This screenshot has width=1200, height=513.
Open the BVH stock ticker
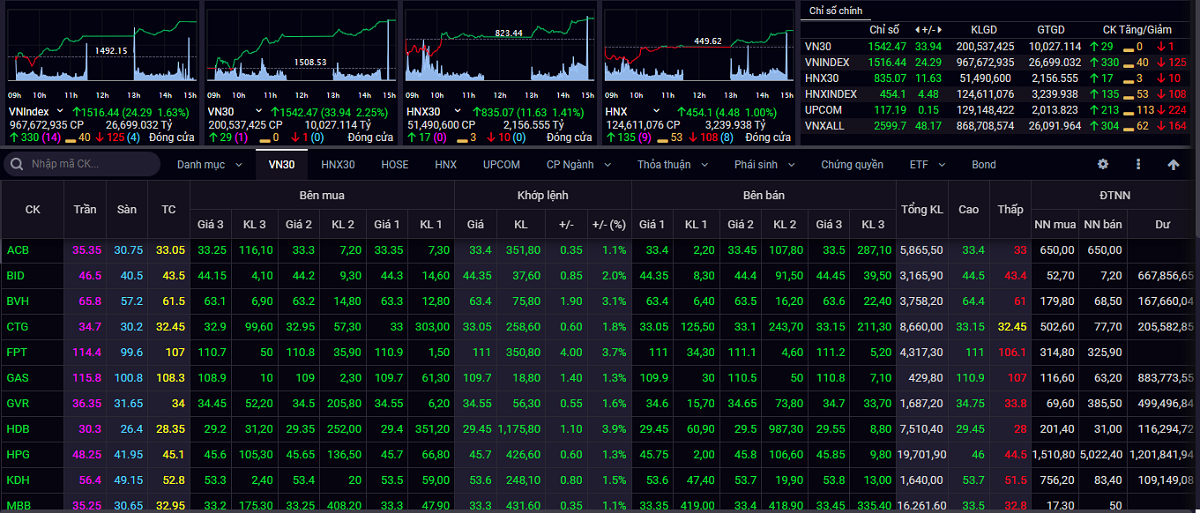[17, 300]
